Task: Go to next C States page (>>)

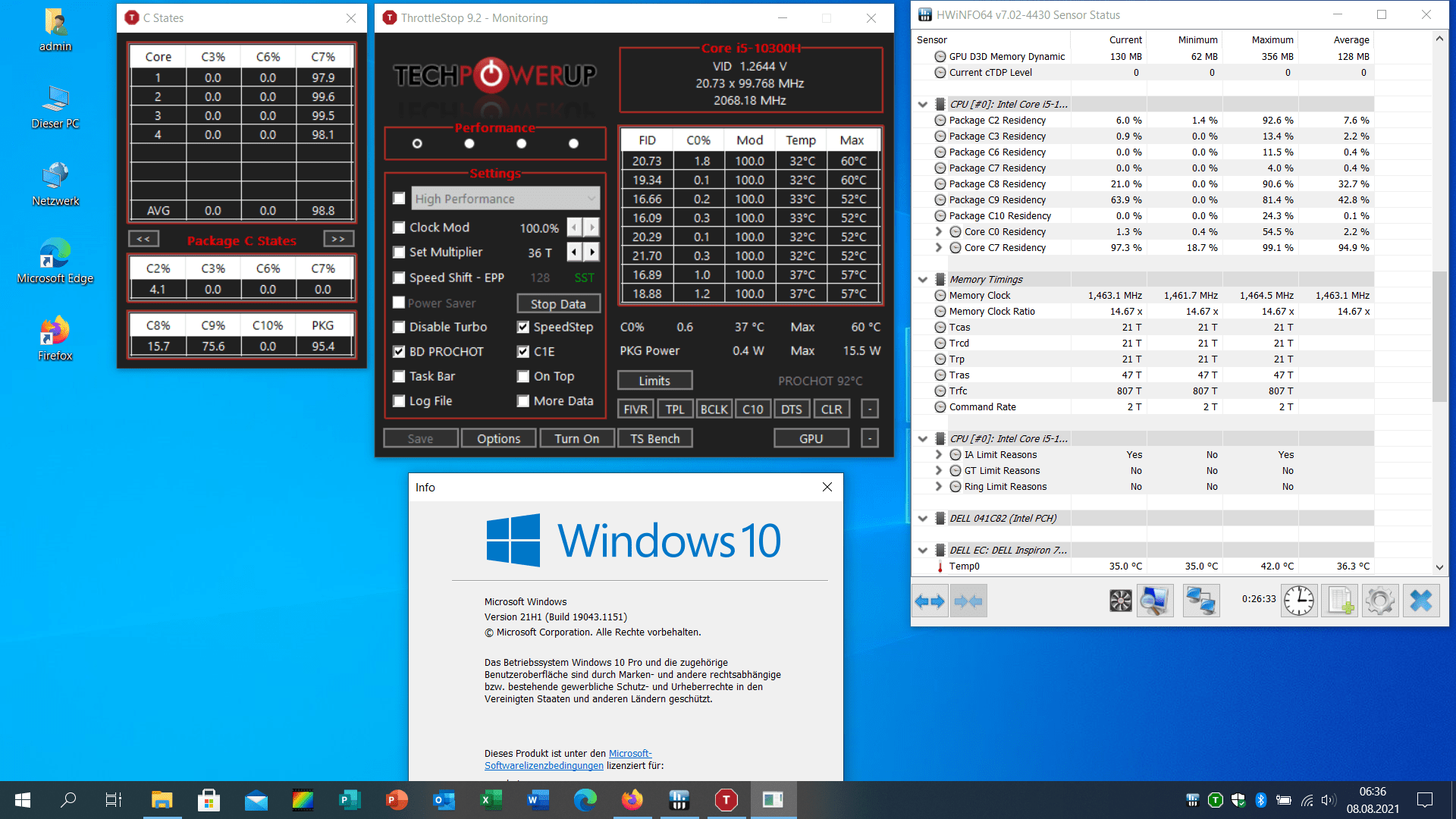Action: [338, 239]
